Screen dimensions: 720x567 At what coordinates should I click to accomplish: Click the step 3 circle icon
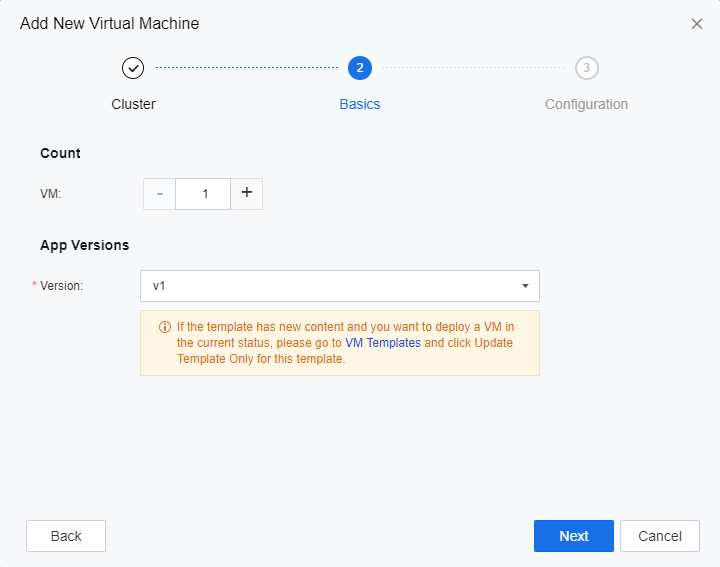[587, 68]
